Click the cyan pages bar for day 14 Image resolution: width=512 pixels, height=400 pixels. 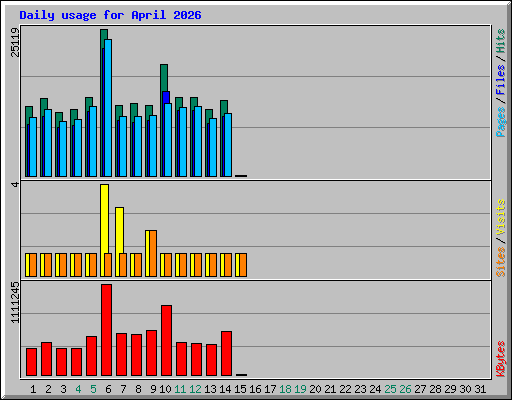click(228, 145)
